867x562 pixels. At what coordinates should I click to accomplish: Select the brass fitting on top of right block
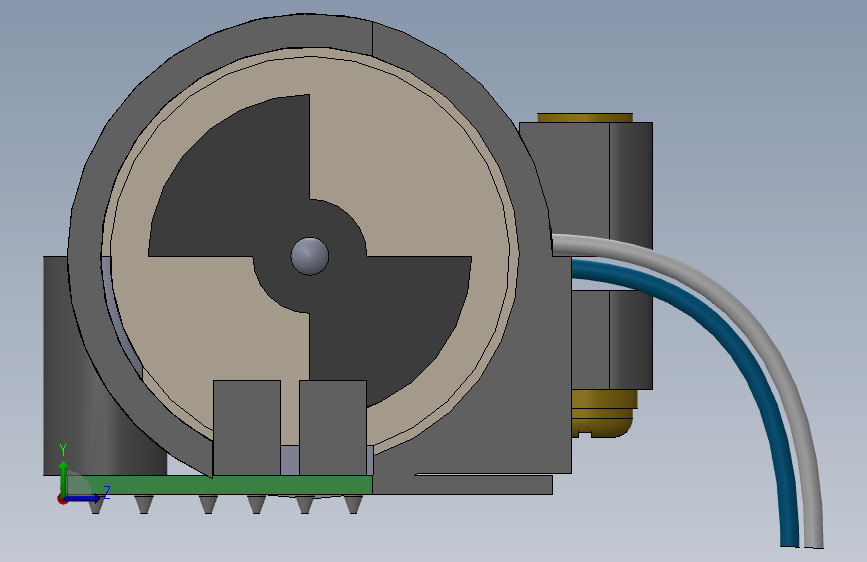585,118
